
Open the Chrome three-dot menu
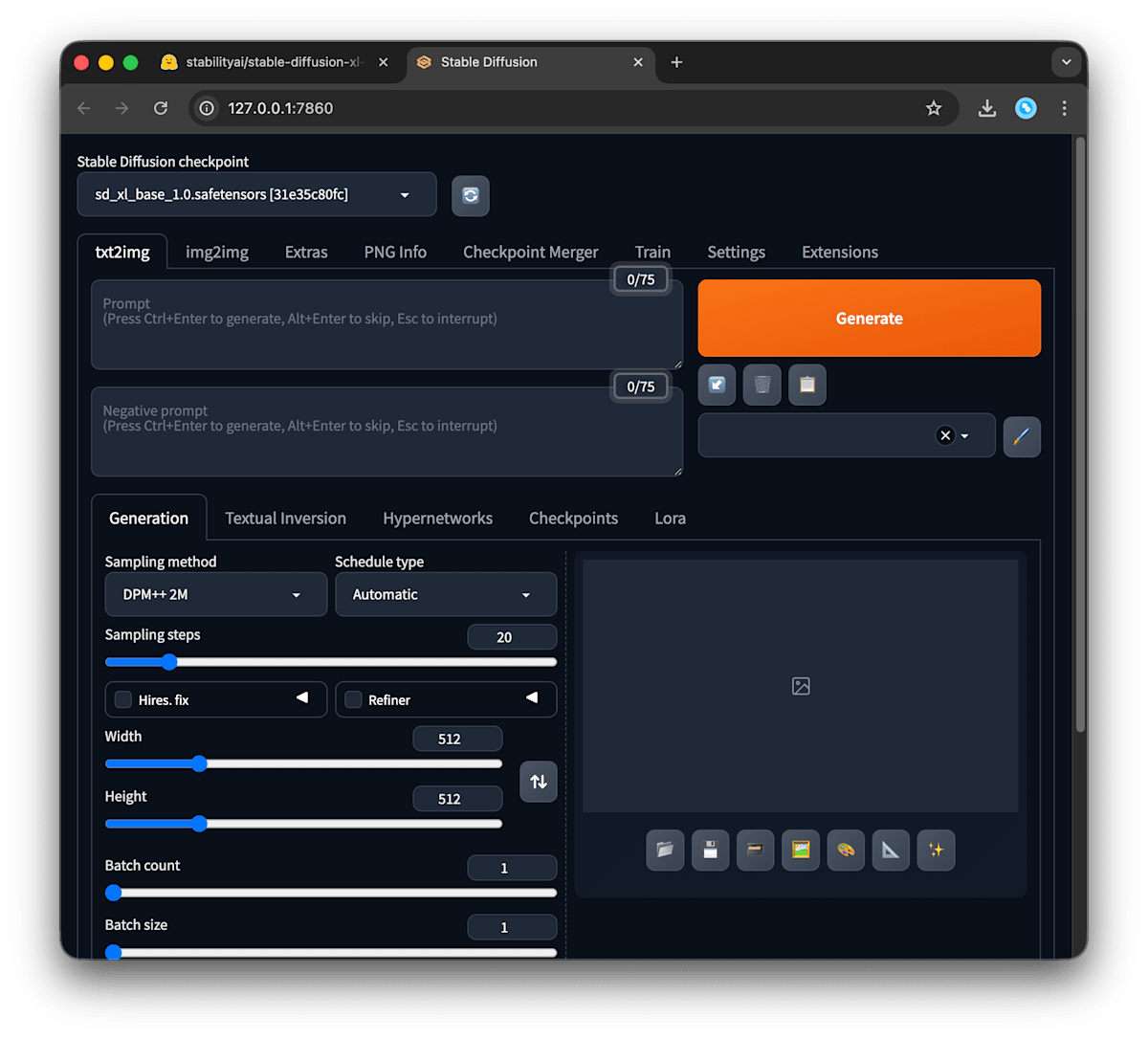[1064, 108]
